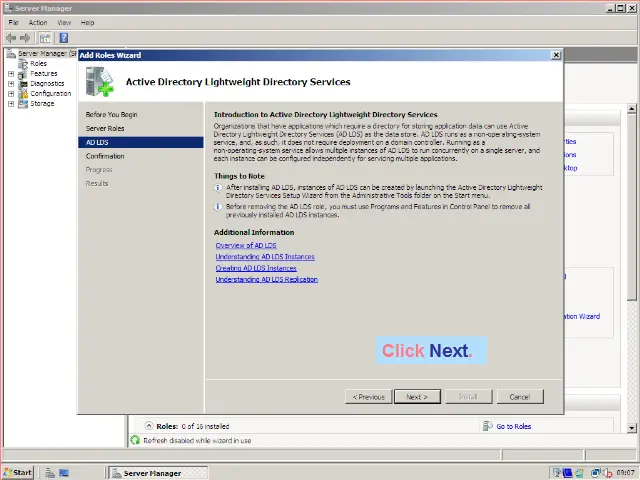Collapse the Roles summary section chevron
Viewport: 640px width, 480px height.
click(149, 426)
